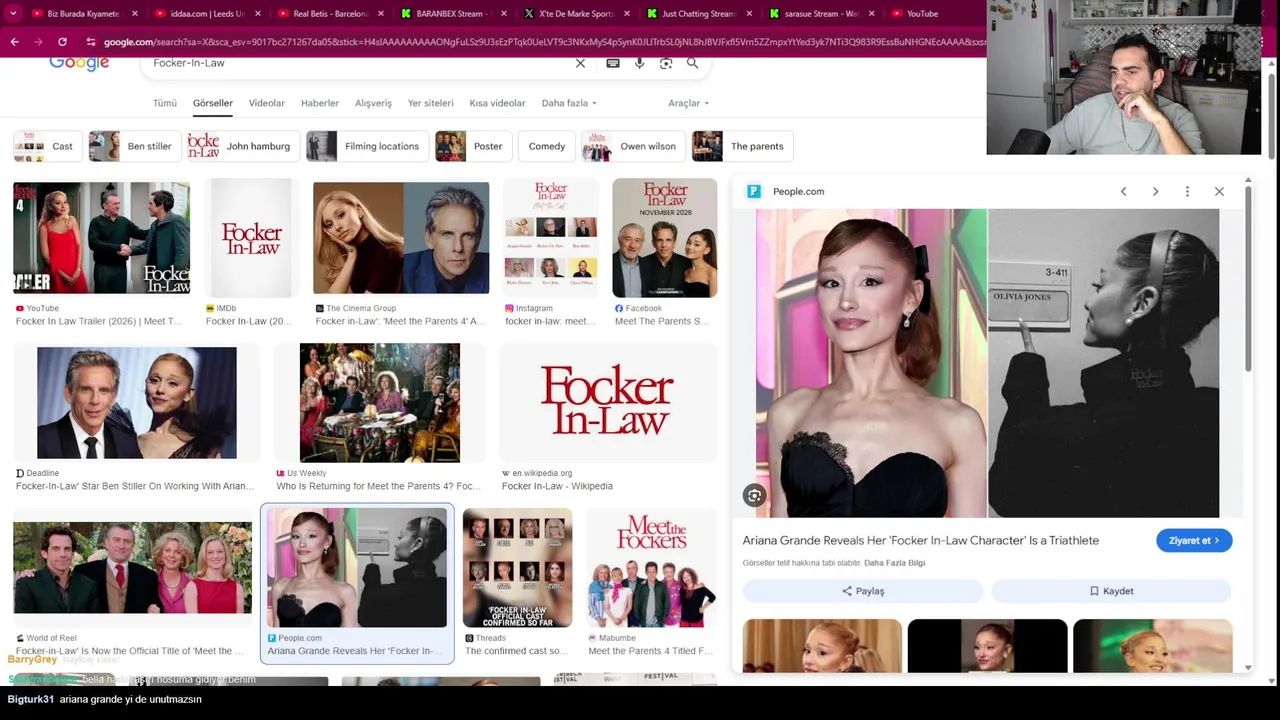1280x720 pixels.
Task: Open the Alışveriş tab
Action: pyautogui.click(x=374, y=103)
